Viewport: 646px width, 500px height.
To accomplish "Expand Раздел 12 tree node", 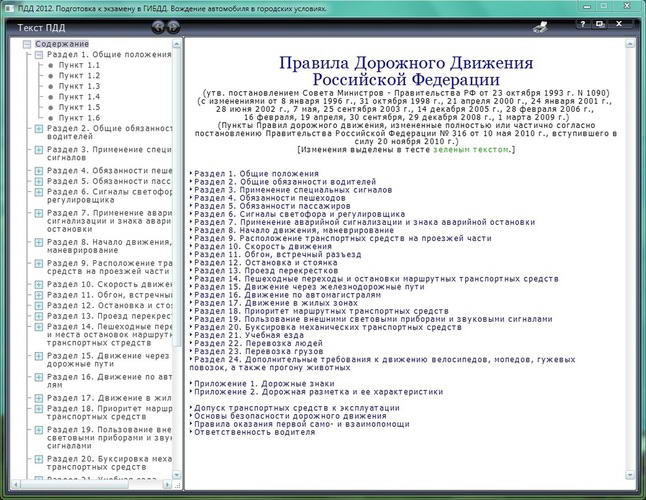I will 39,306.
